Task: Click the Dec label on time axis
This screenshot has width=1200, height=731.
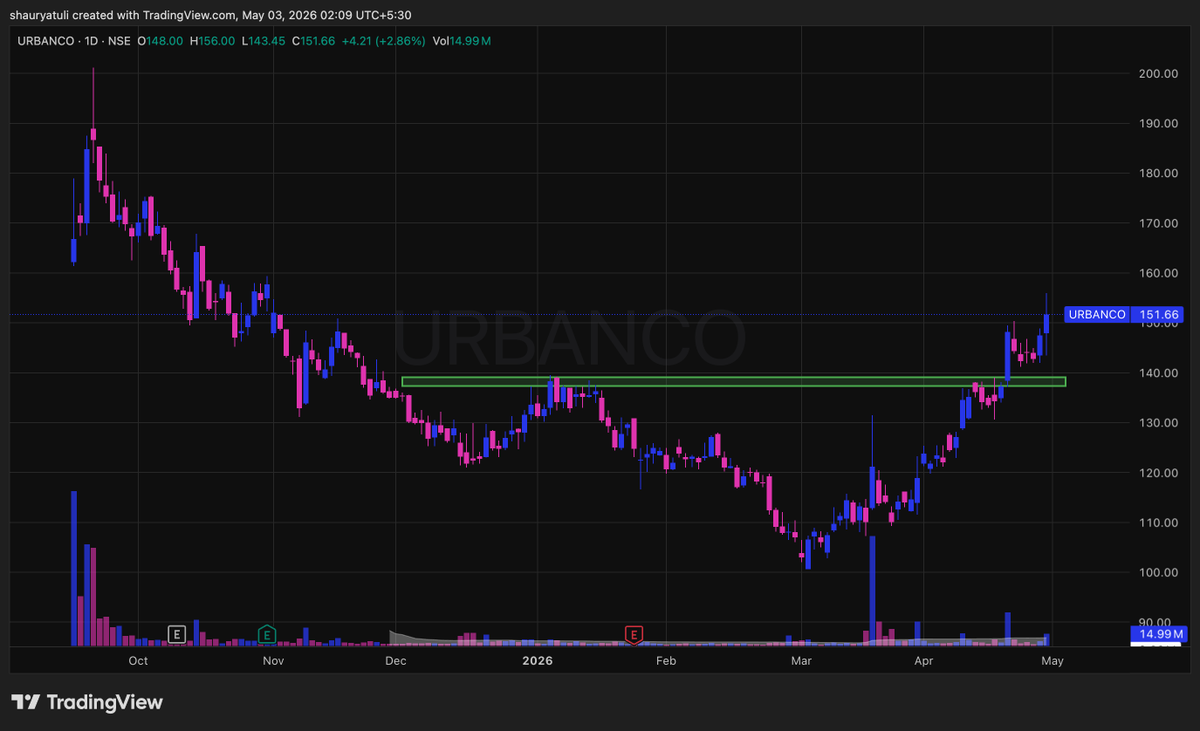Action: (x=395, y=661)
